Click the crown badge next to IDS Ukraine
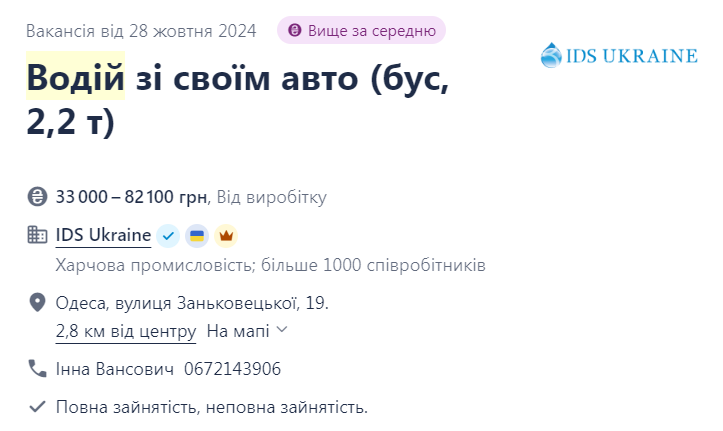Viewport: 723px width, 431px height. point(226,236)
